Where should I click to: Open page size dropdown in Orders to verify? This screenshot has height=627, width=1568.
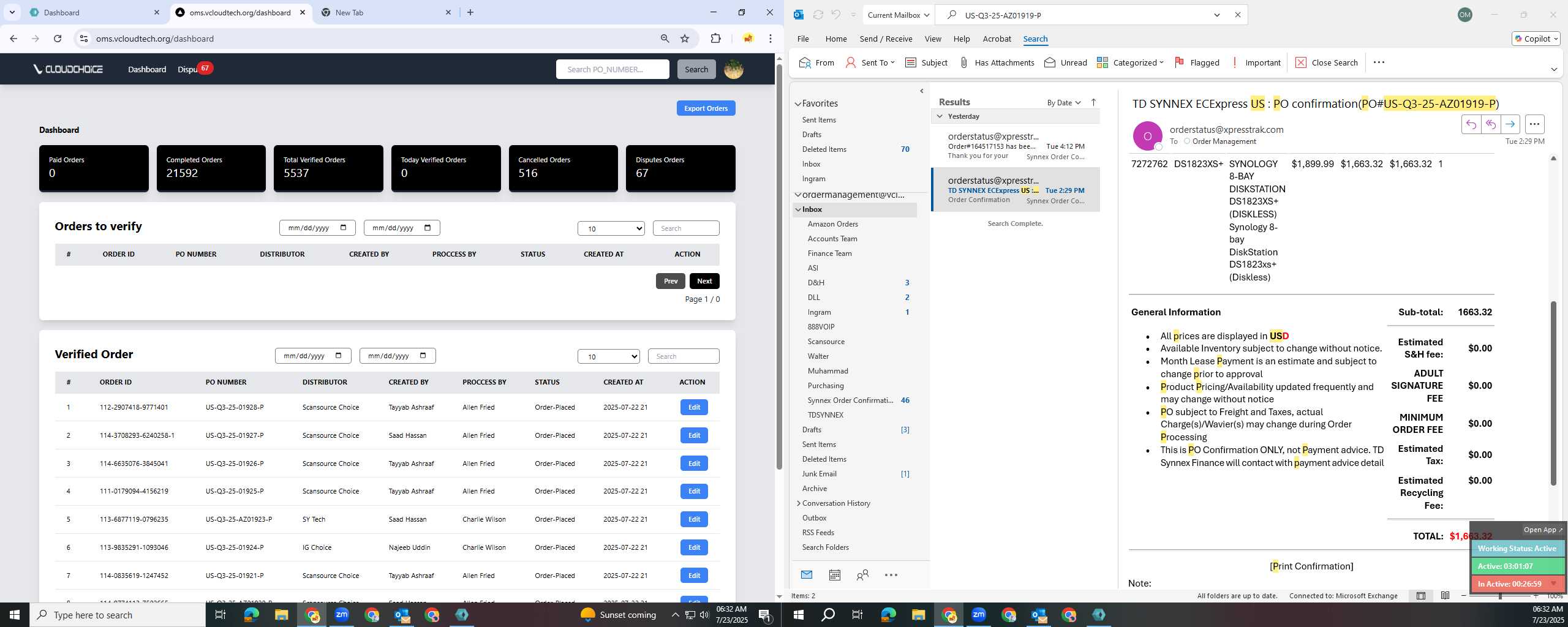[x=611, y=228]
